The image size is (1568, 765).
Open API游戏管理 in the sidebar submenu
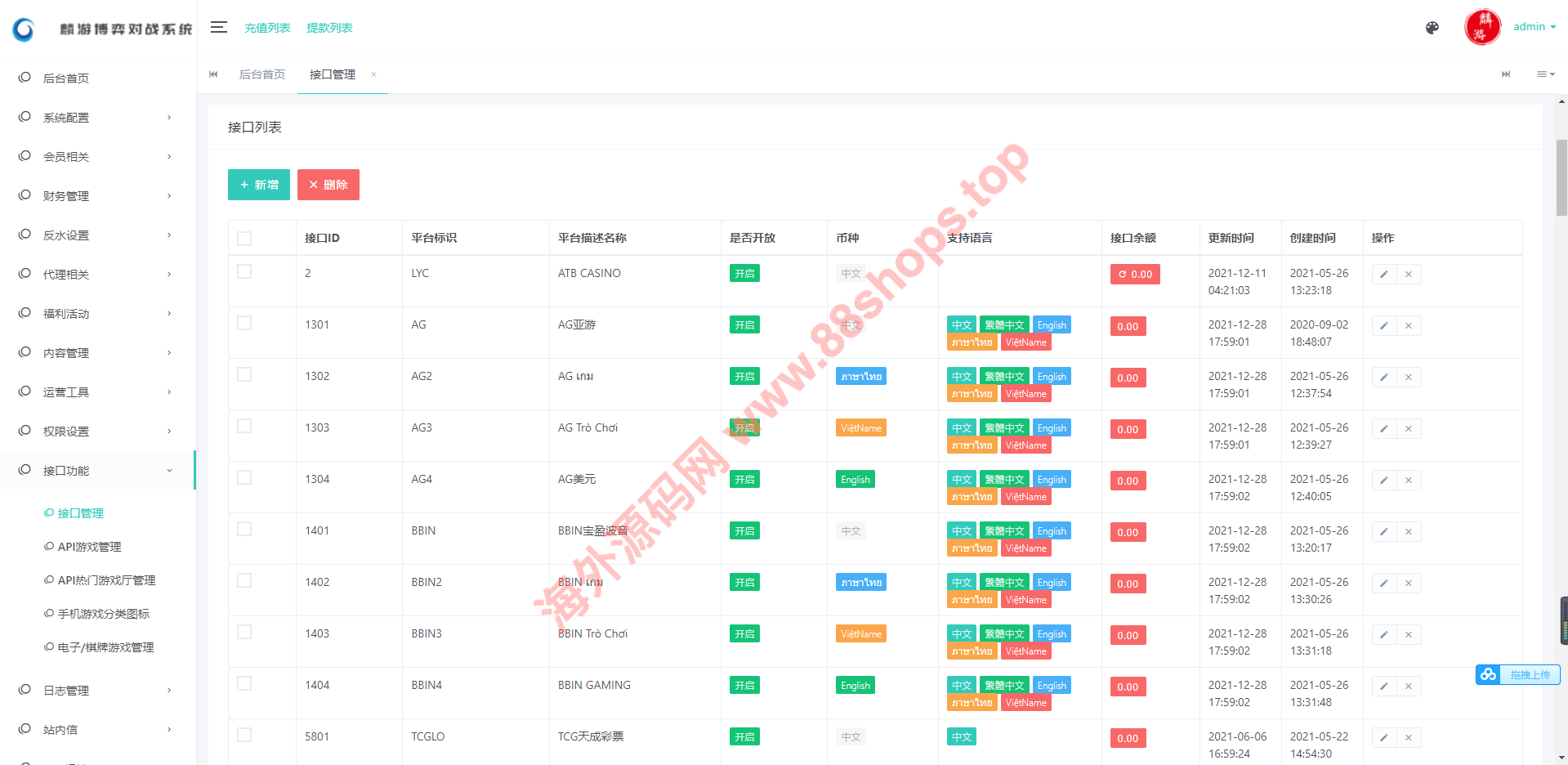pyautogui.click(x=89, y=547)
